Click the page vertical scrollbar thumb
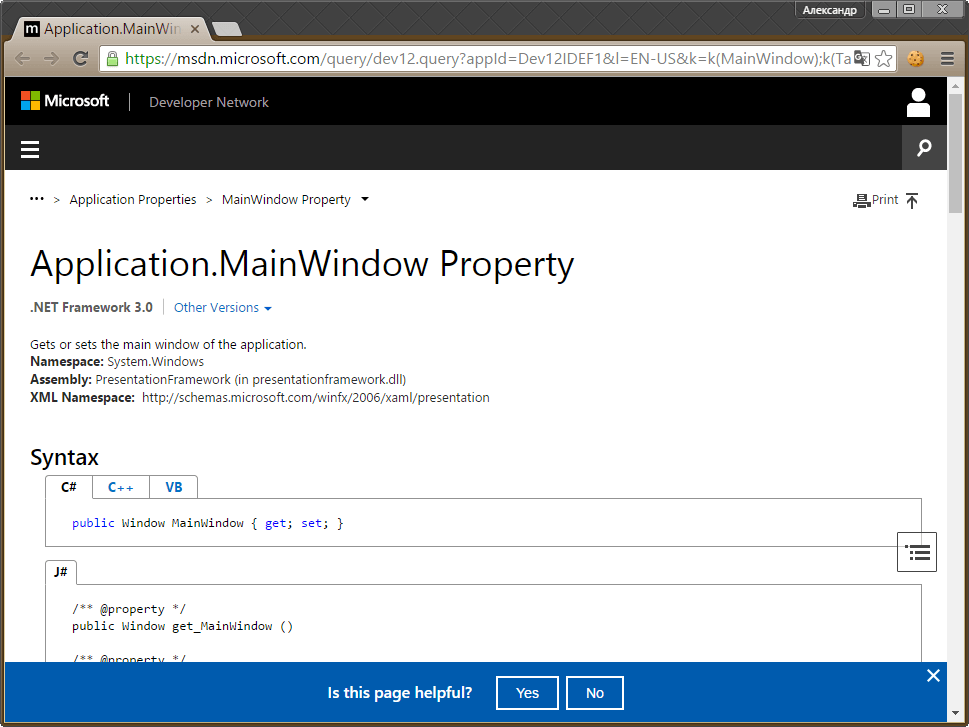 coord(955,153)
